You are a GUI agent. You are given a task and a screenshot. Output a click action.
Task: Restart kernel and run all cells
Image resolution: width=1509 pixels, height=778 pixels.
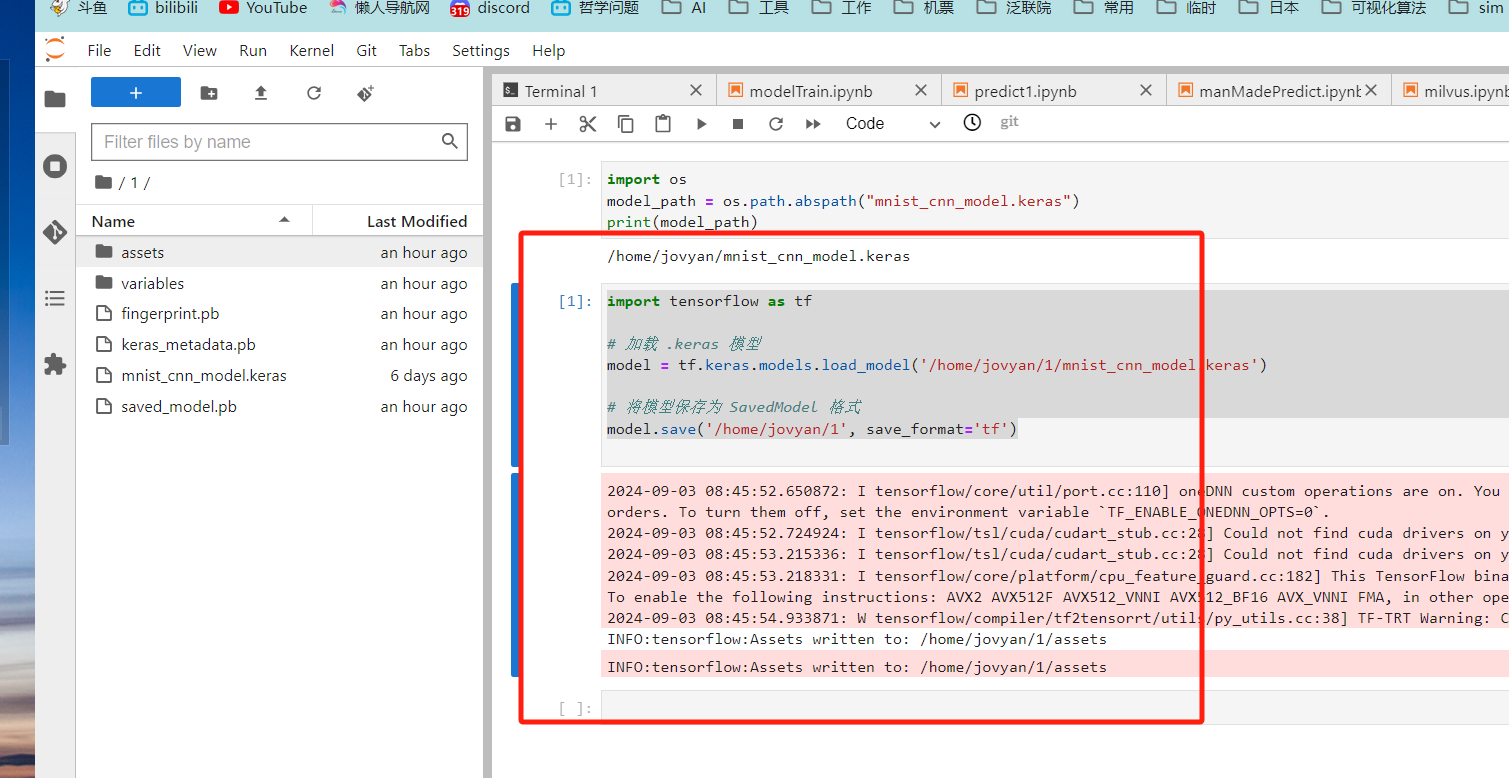813,124
